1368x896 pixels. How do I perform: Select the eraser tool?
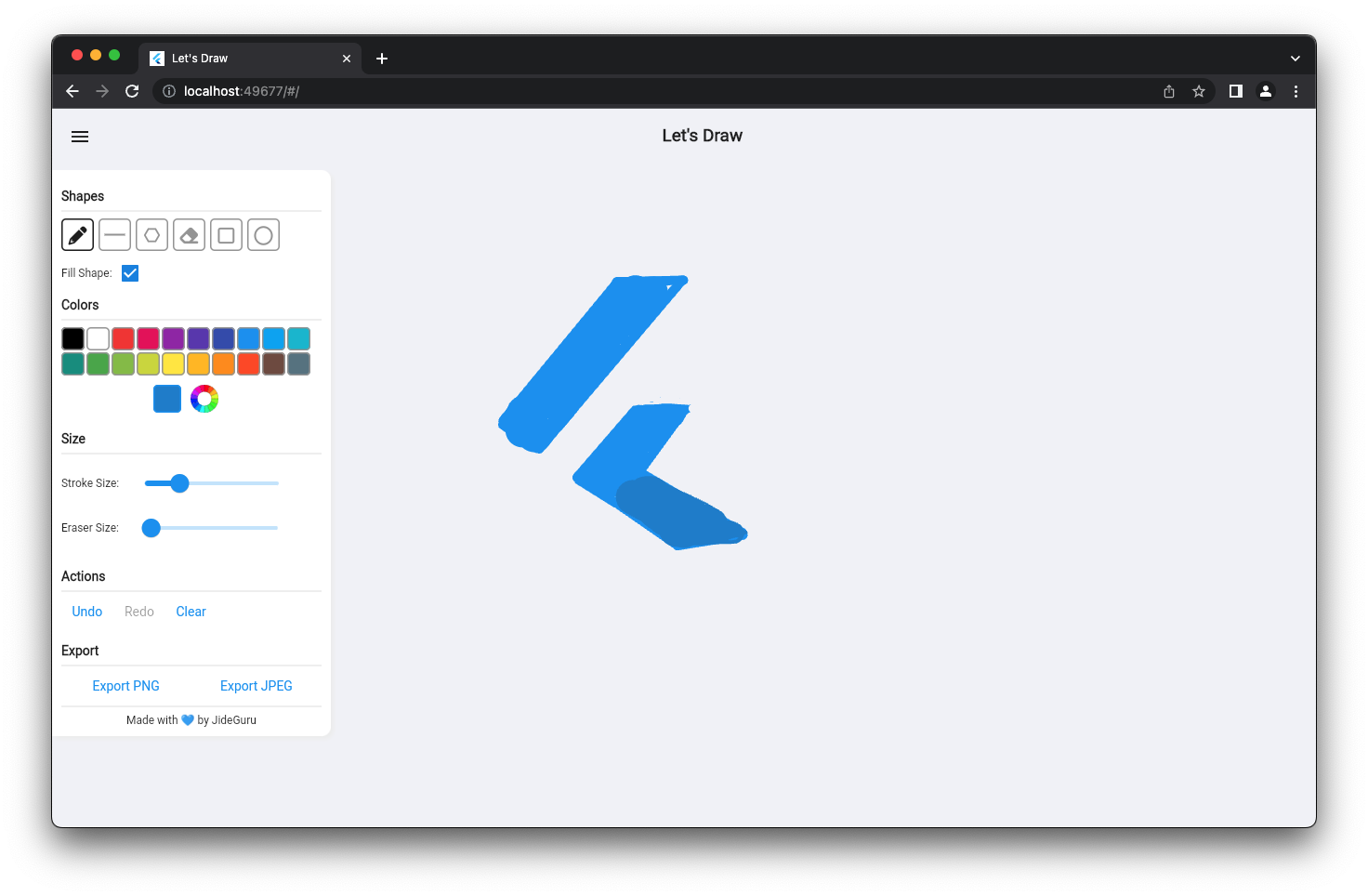click(x=190, y=235)
